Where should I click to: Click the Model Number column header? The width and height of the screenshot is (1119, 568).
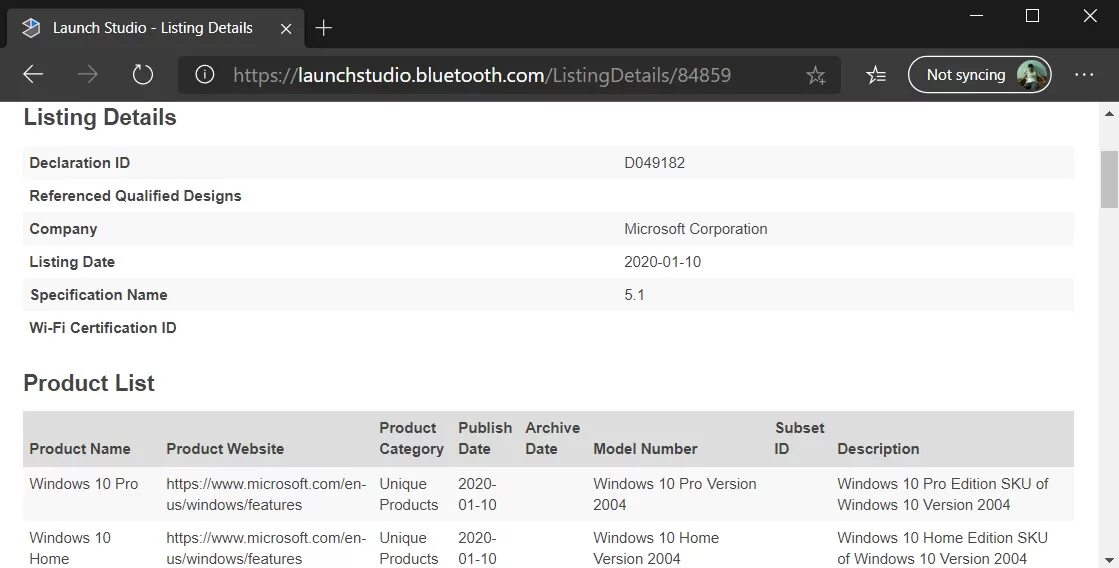645,449
